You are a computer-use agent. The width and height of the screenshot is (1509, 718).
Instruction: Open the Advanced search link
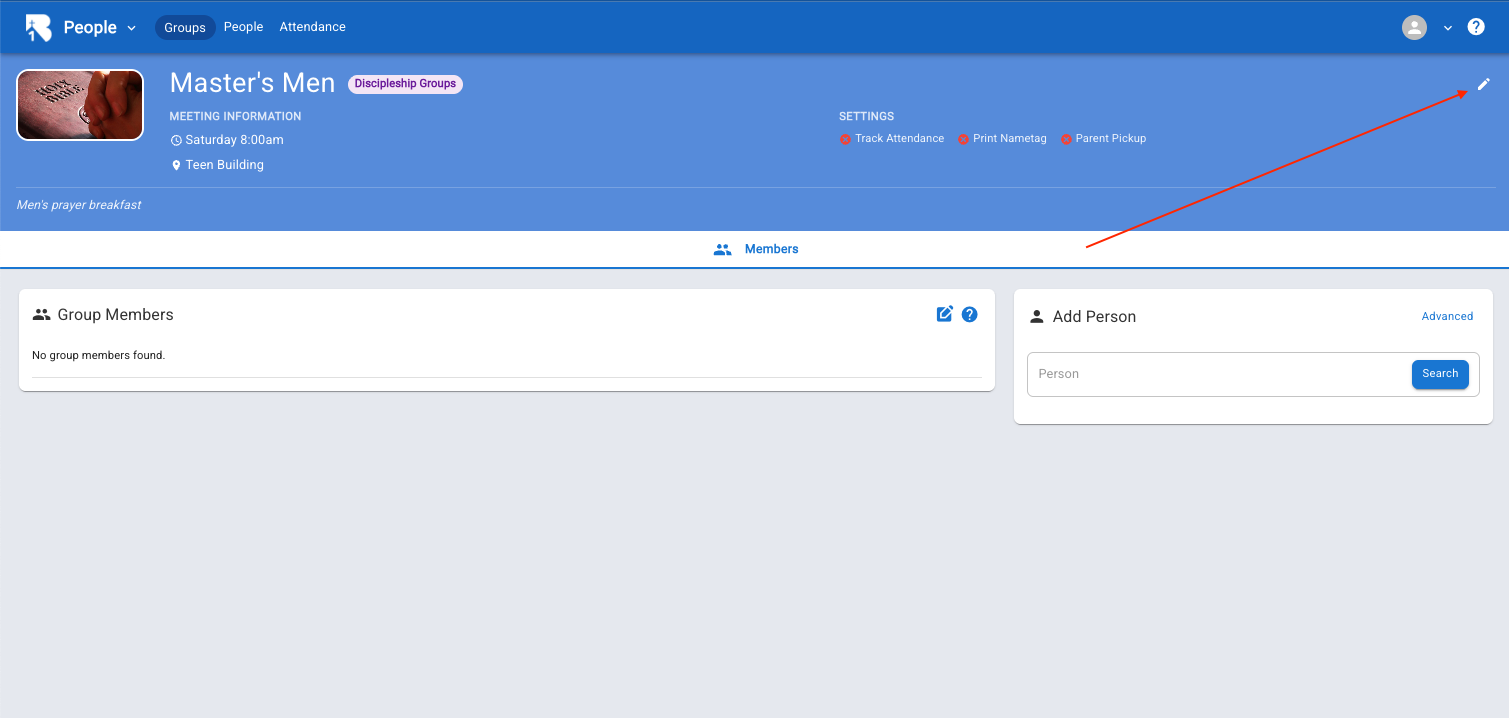click(1447, 316)
